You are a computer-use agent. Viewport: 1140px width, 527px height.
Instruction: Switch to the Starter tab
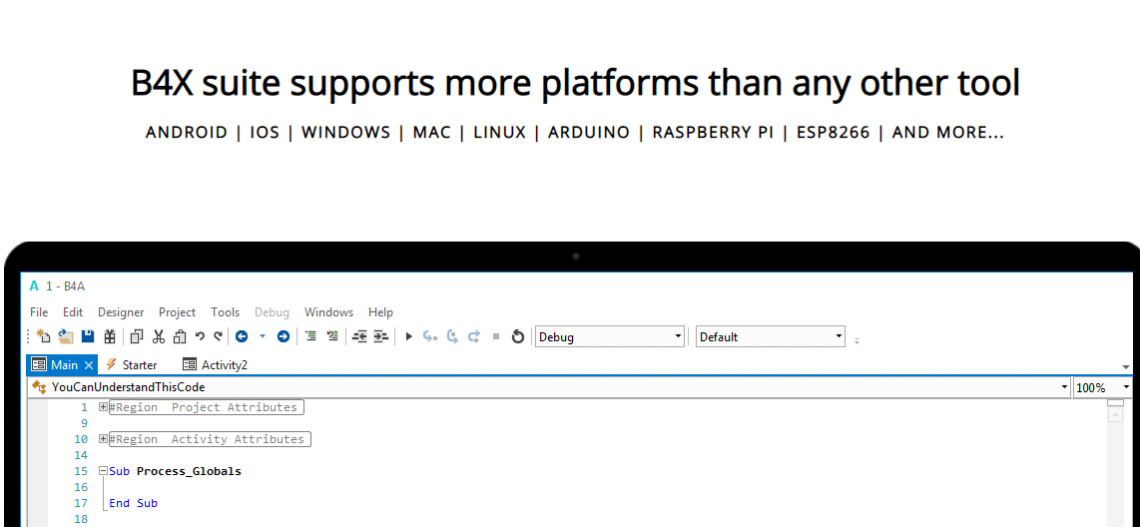coord(138,365)
